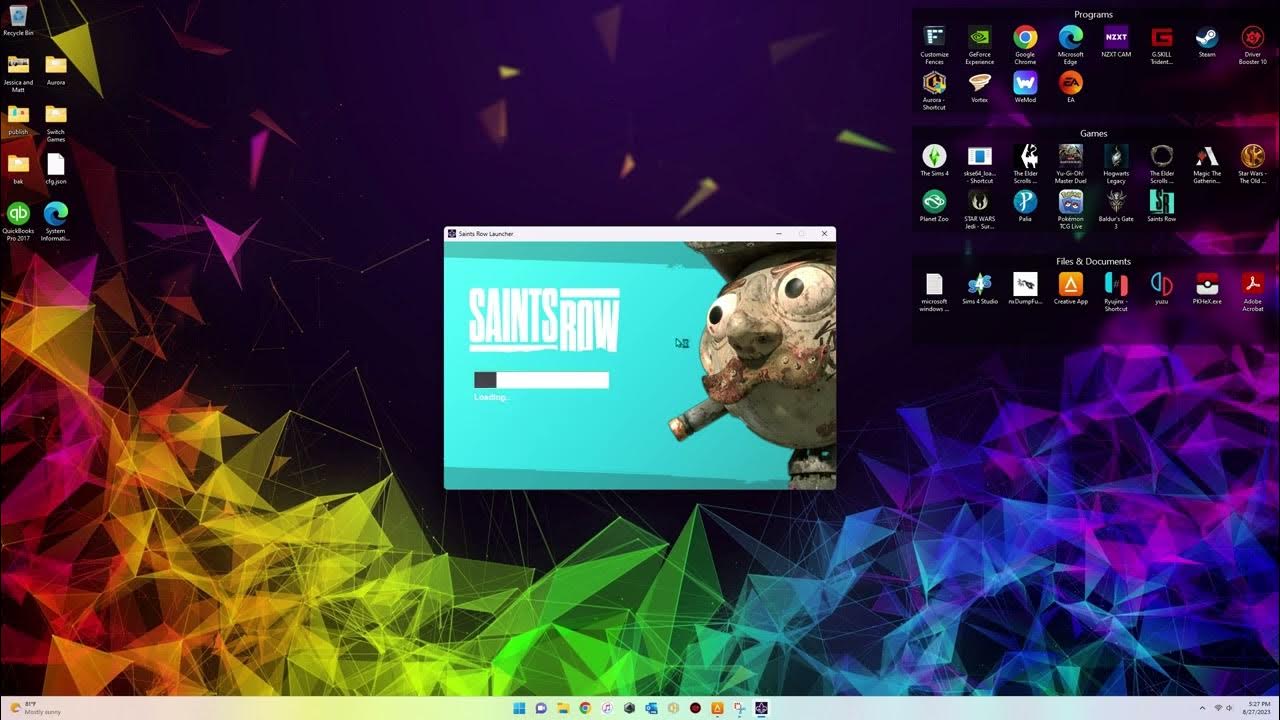Screen dimensions: 1280x720
Task: Click the Programs fence title
Action: (x=1093, y=15)
